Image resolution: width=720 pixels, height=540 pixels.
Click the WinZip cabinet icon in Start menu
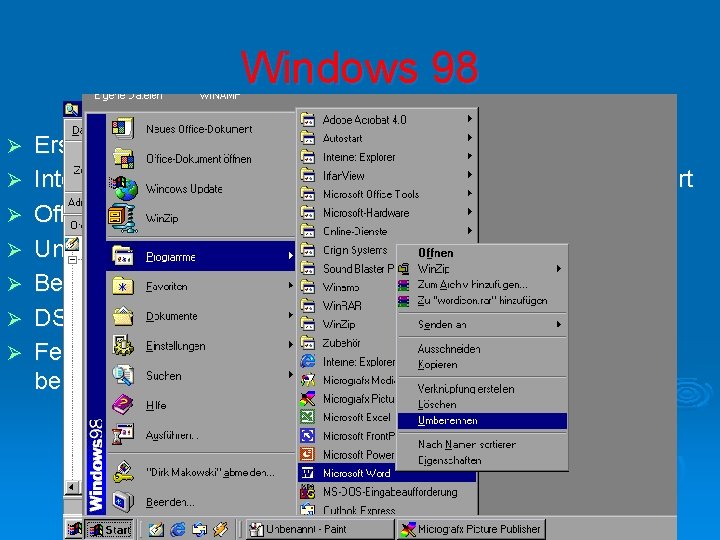pos(123,218)
